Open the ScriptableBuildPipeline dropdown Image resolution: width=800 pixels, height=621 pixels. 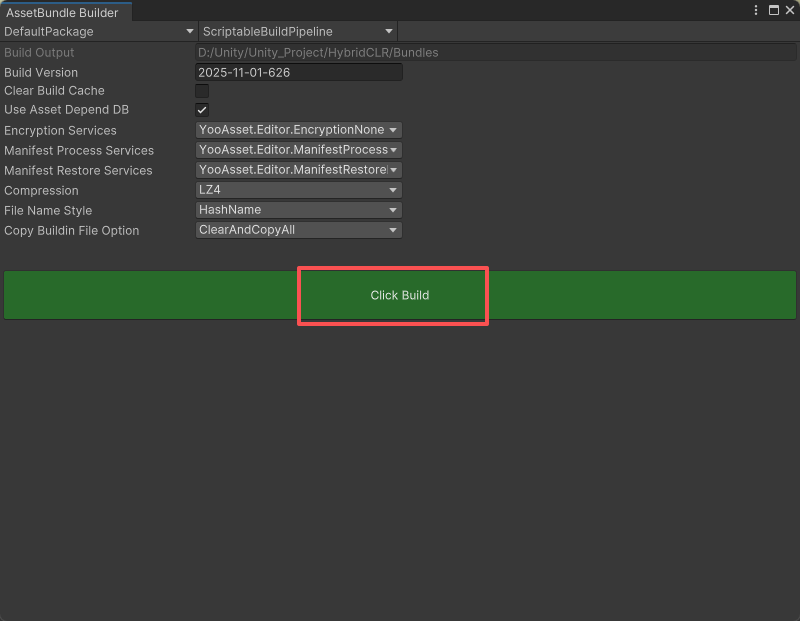(298, 32)
